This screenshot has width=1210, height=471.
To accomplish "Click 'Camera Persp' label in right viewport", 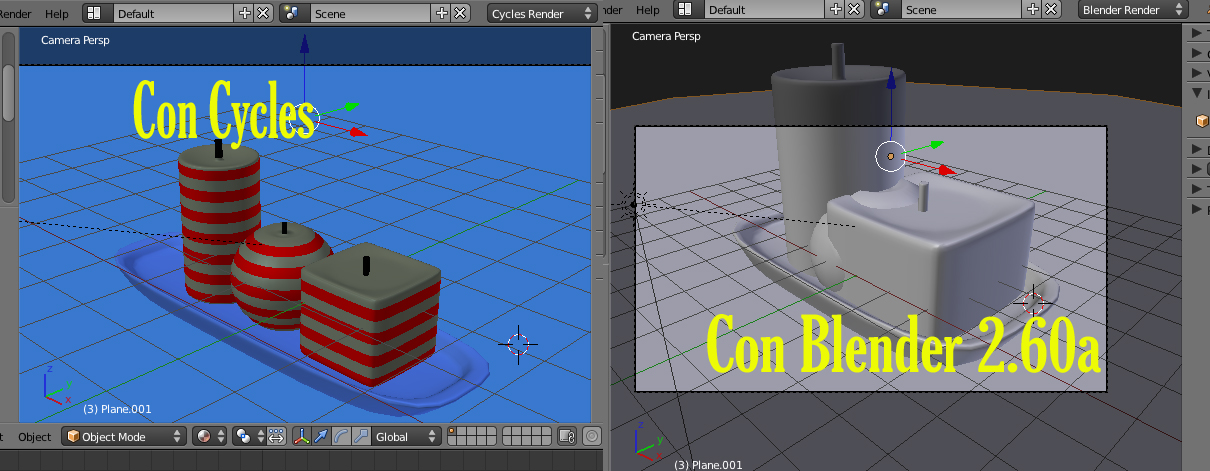I will pos(665,36).
